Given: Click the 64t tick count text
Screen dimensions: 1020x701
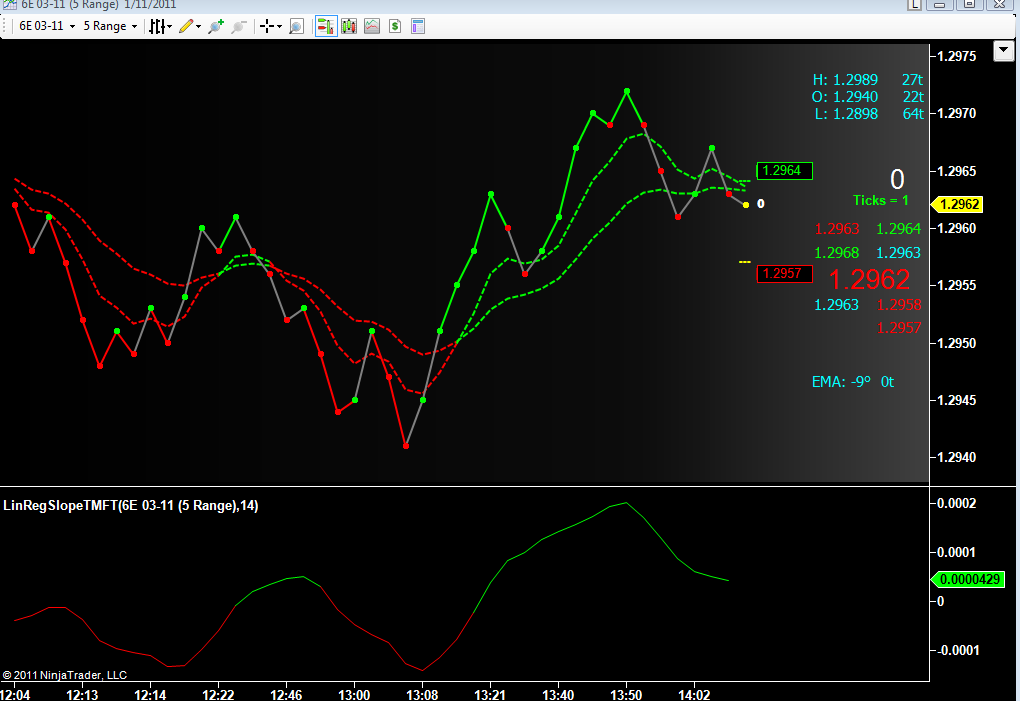Looking at the screenshot, I should coord(913,113).
